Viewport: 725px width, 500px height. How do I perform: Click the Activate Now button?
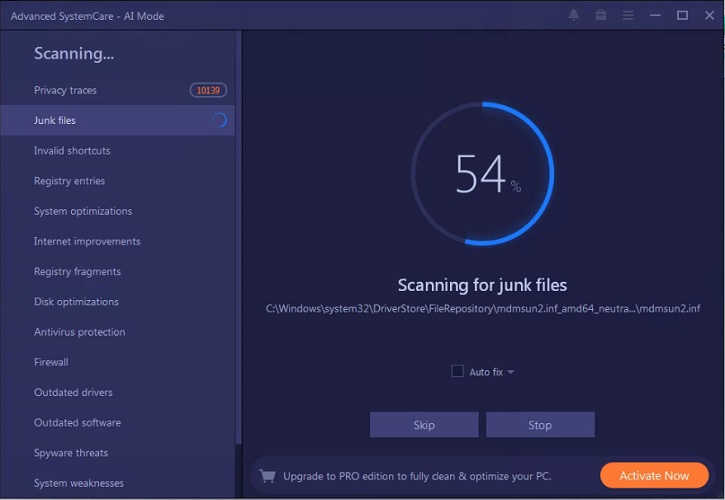(x=654, y=475)
